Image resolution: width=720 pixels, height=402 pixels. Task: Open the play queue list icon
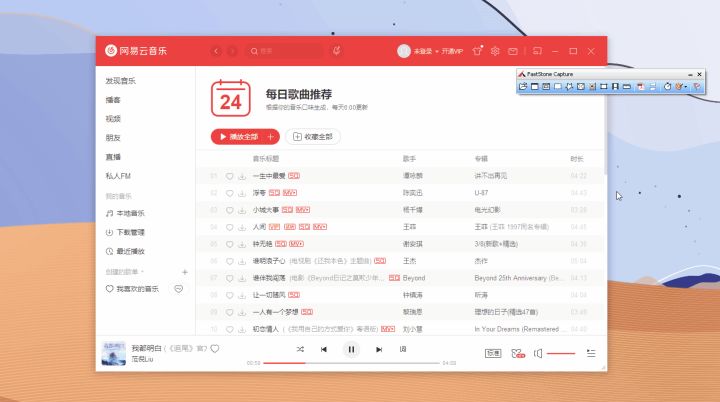point(591,353)
